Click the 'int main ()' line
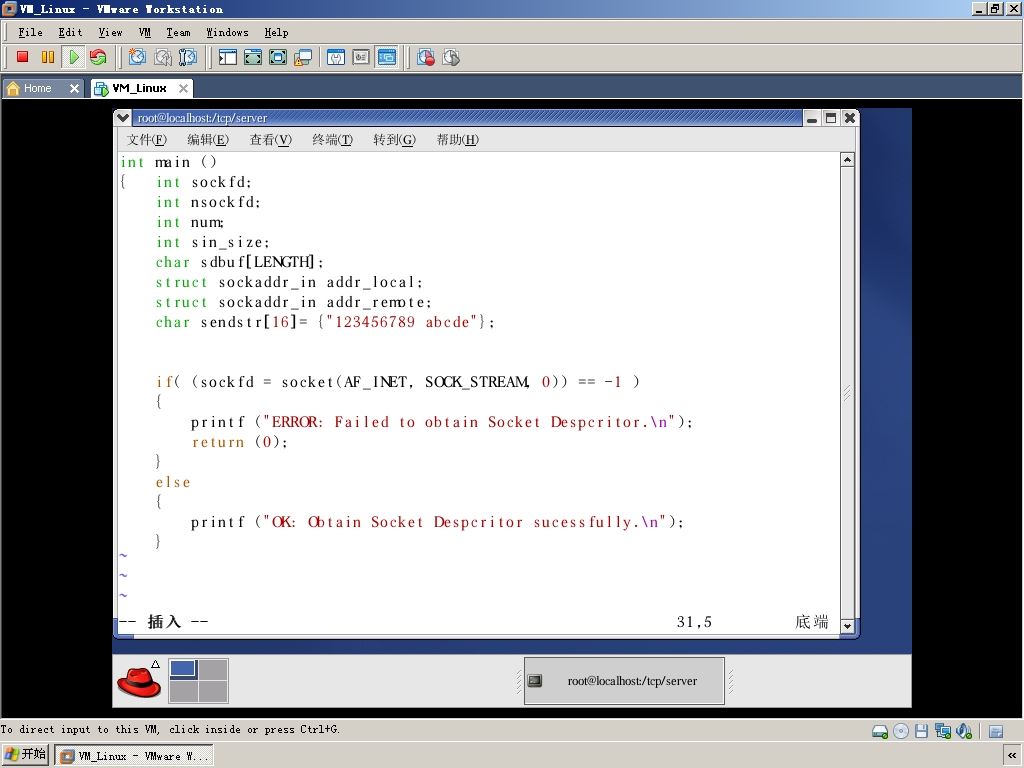Viewport: 1024px width, 768px height. click(168, 162)
